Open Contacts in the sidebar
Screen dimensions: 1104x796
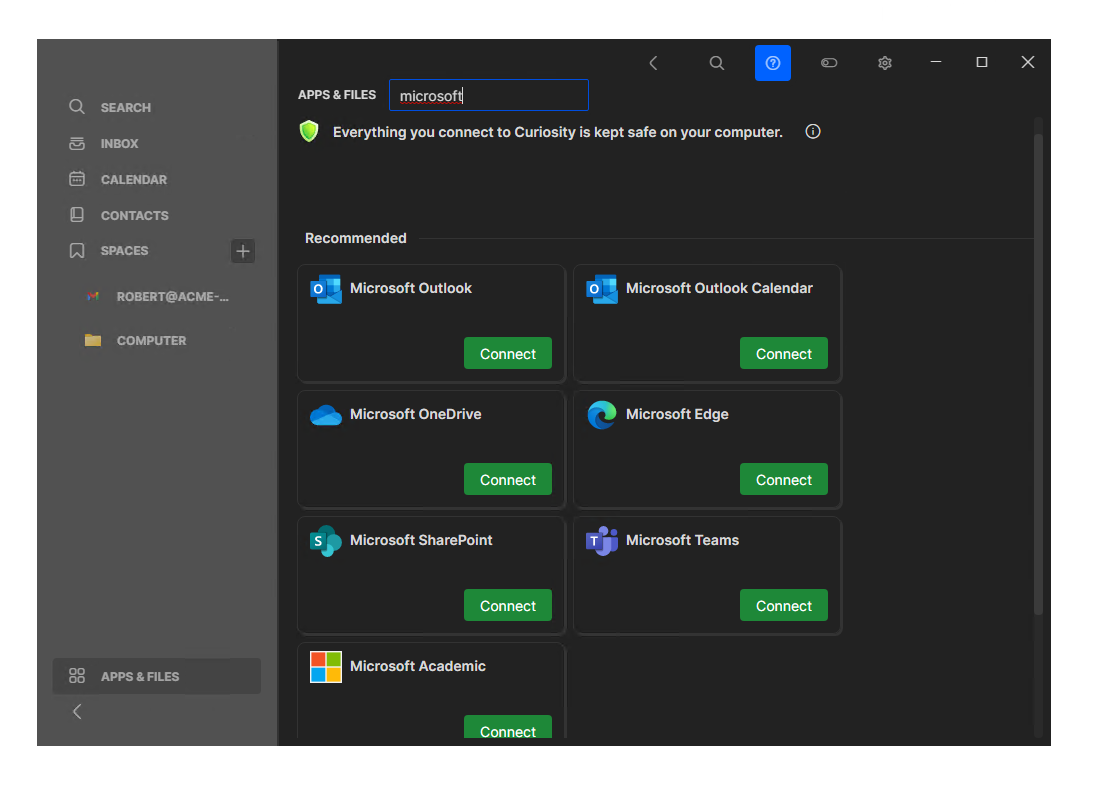tap(134, 215)
